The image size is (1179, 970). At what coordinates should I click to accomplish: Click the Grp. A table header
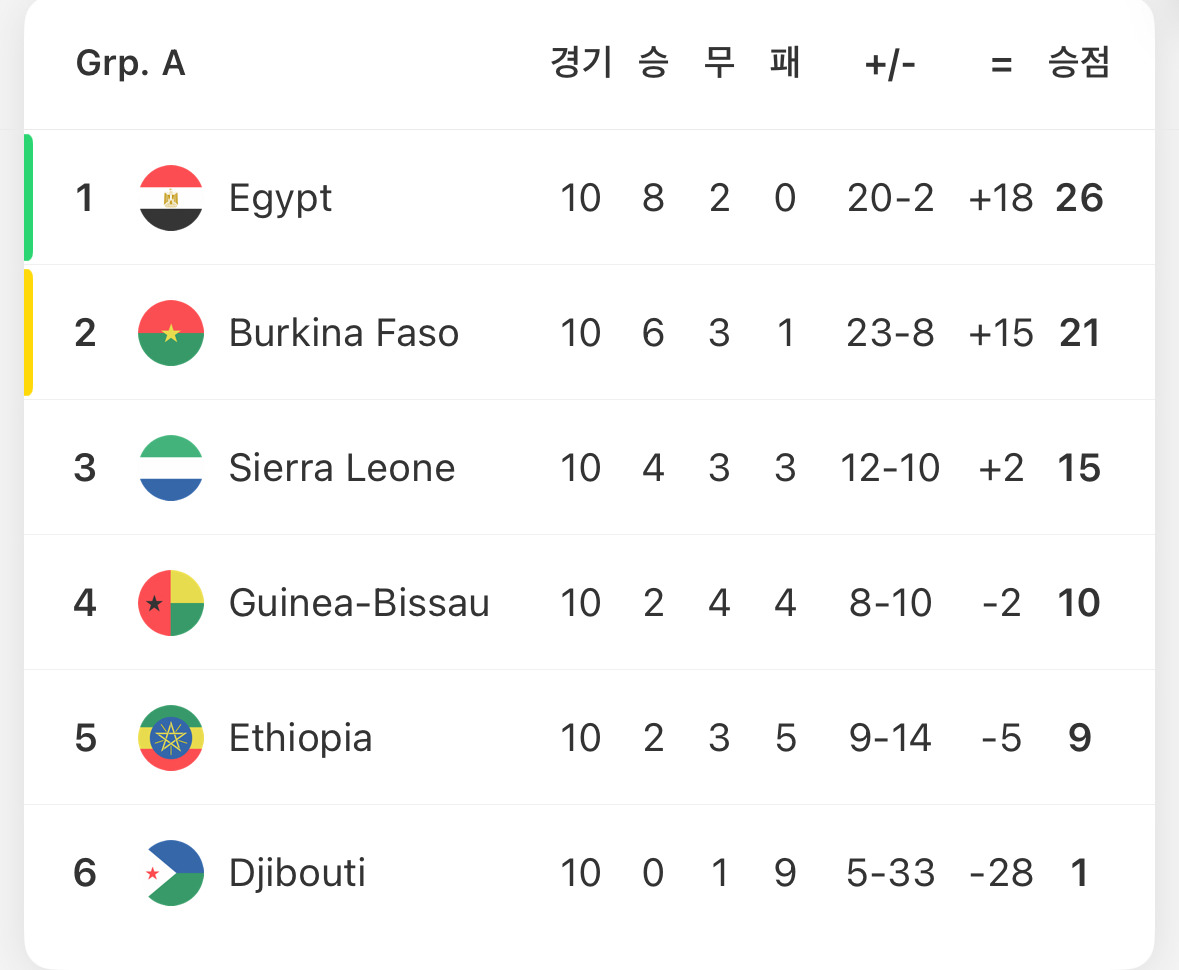[130, 64]
